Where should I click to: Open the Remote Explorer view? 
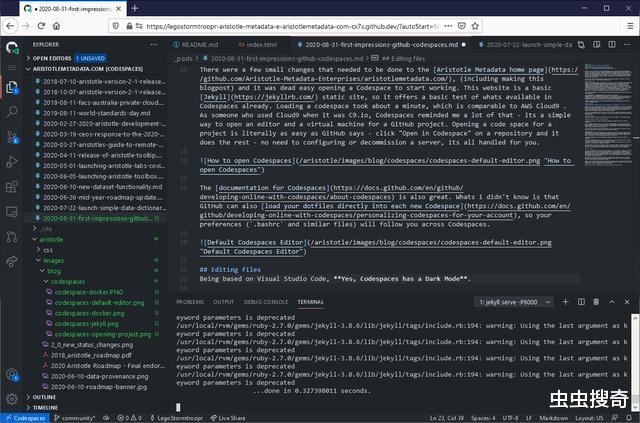[12, 212]
